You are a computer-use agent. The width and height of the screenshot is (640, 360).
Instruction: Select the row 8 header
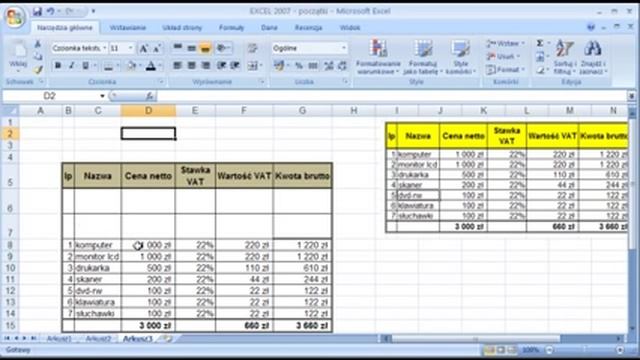pyautogui.click(x=10, y=245)
